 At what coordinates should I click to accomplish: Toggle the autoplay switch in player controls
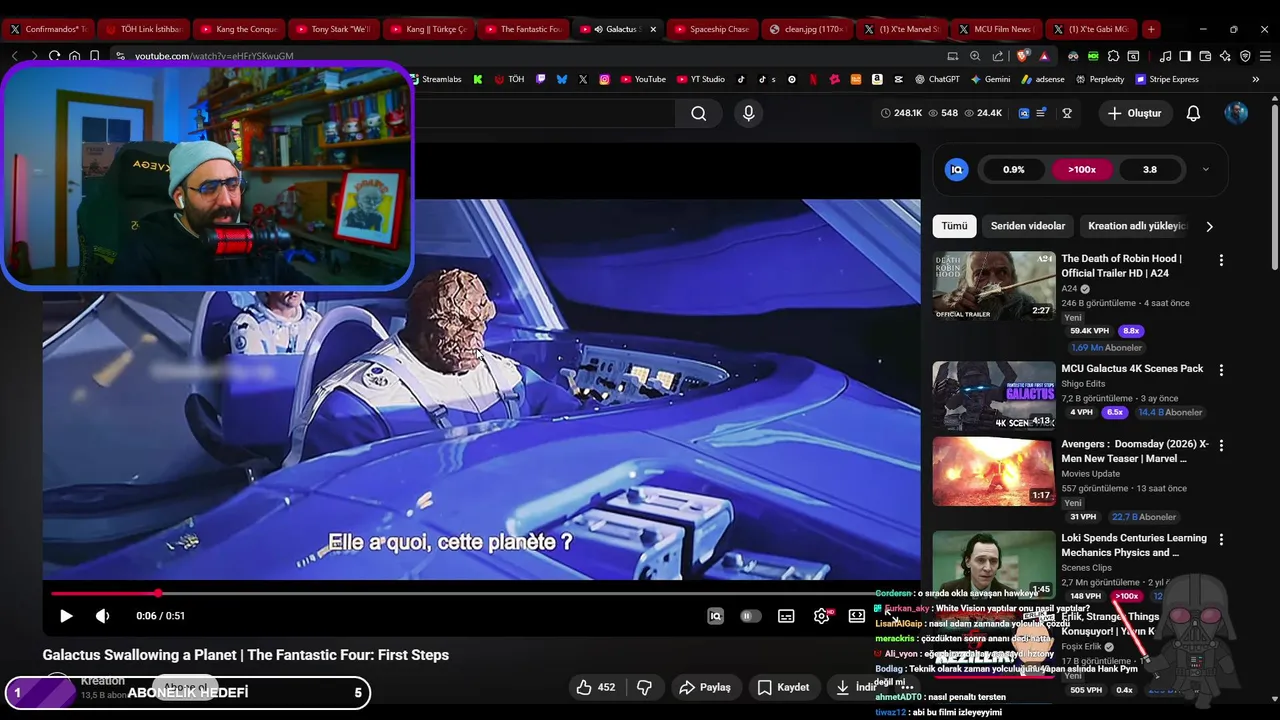tap(750, 616)
